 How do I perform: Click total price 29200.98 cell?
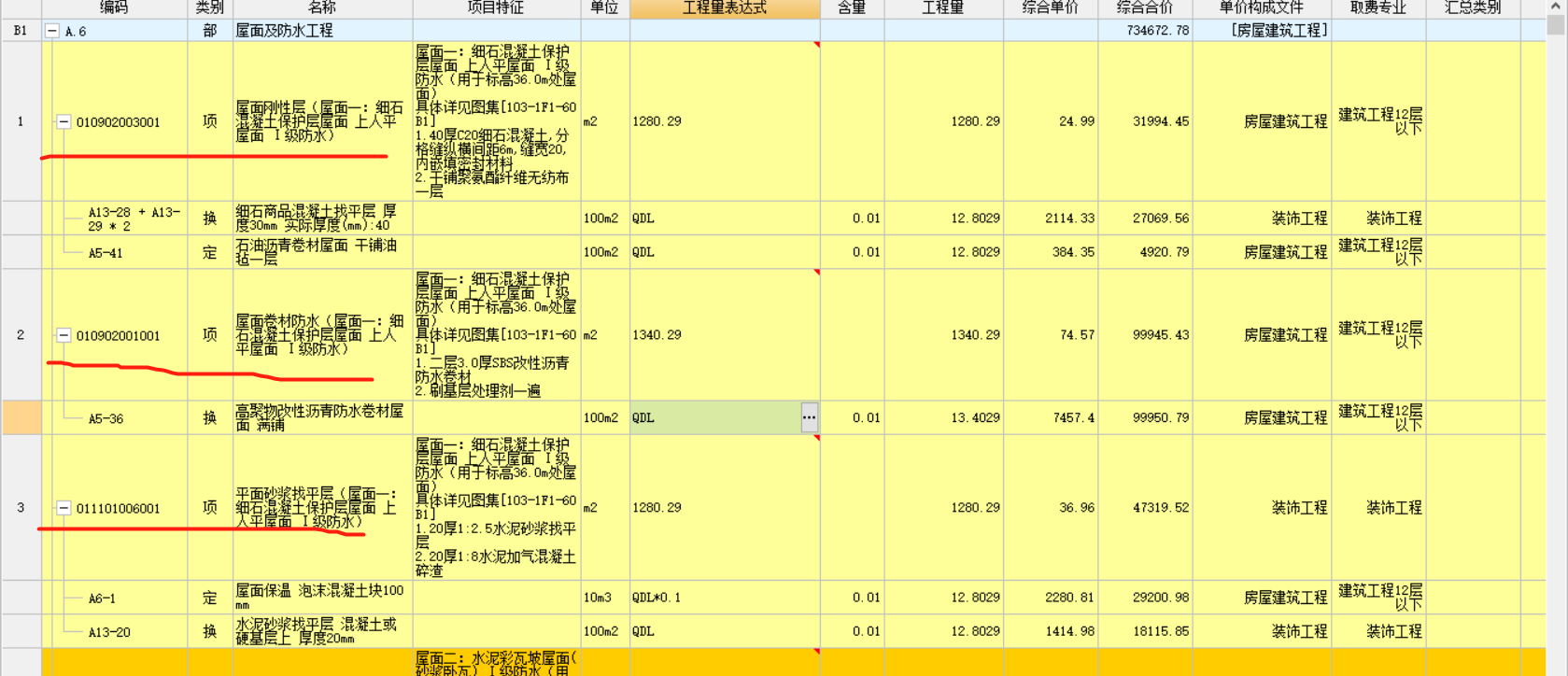(1145, 598)
